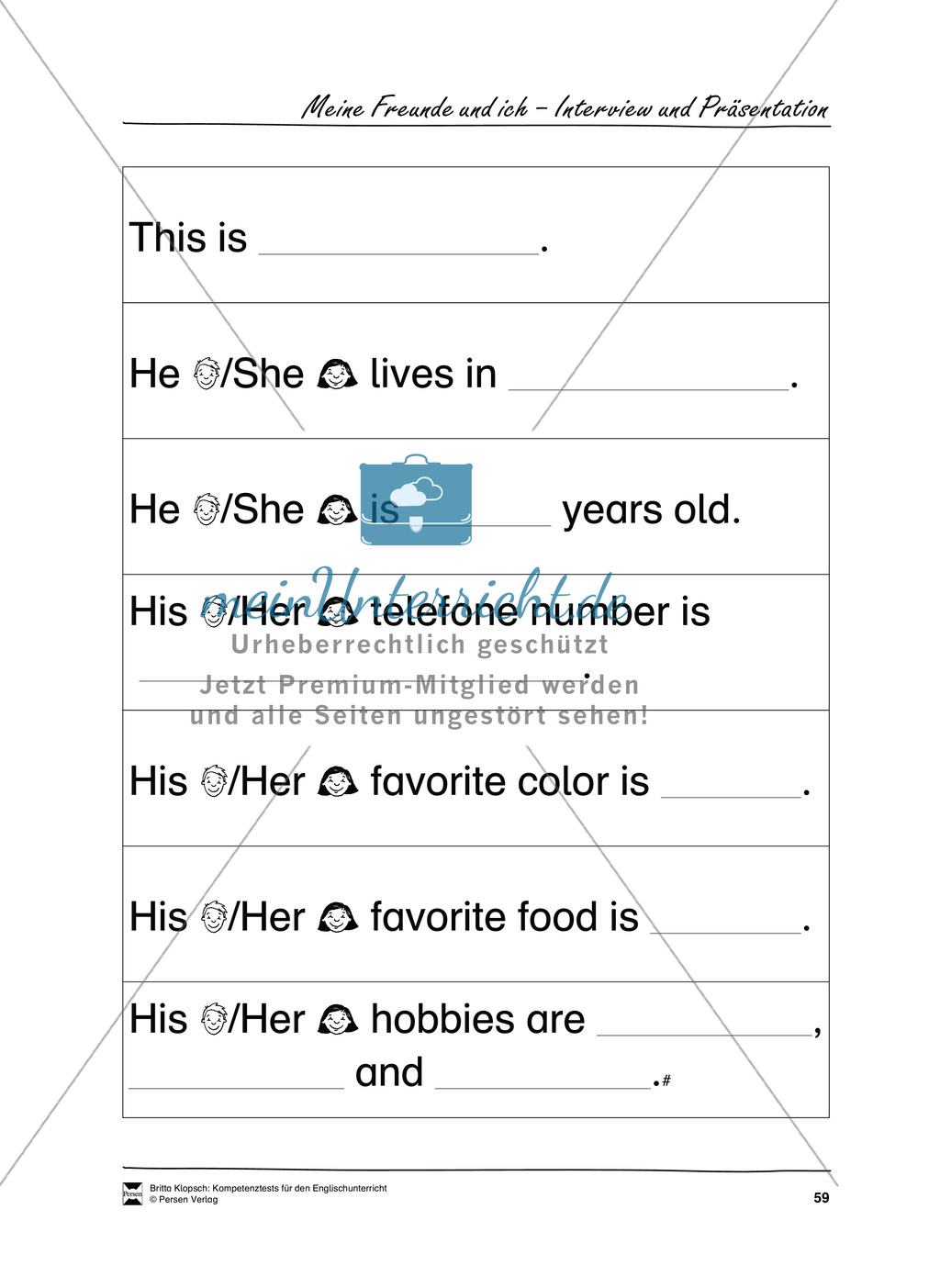Screen dimensions: 940x1288
Task: Click the boy face icon in the 'lives in' row
Action: (207, 374)
